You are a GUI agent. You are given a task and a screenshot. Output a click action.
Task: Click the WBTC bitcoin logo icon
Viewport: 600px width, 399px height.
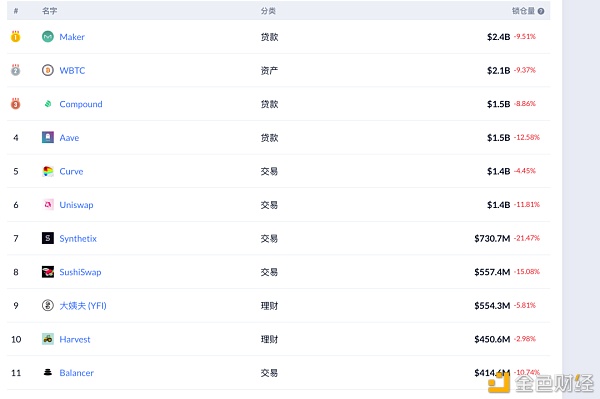tap(48, 70)
